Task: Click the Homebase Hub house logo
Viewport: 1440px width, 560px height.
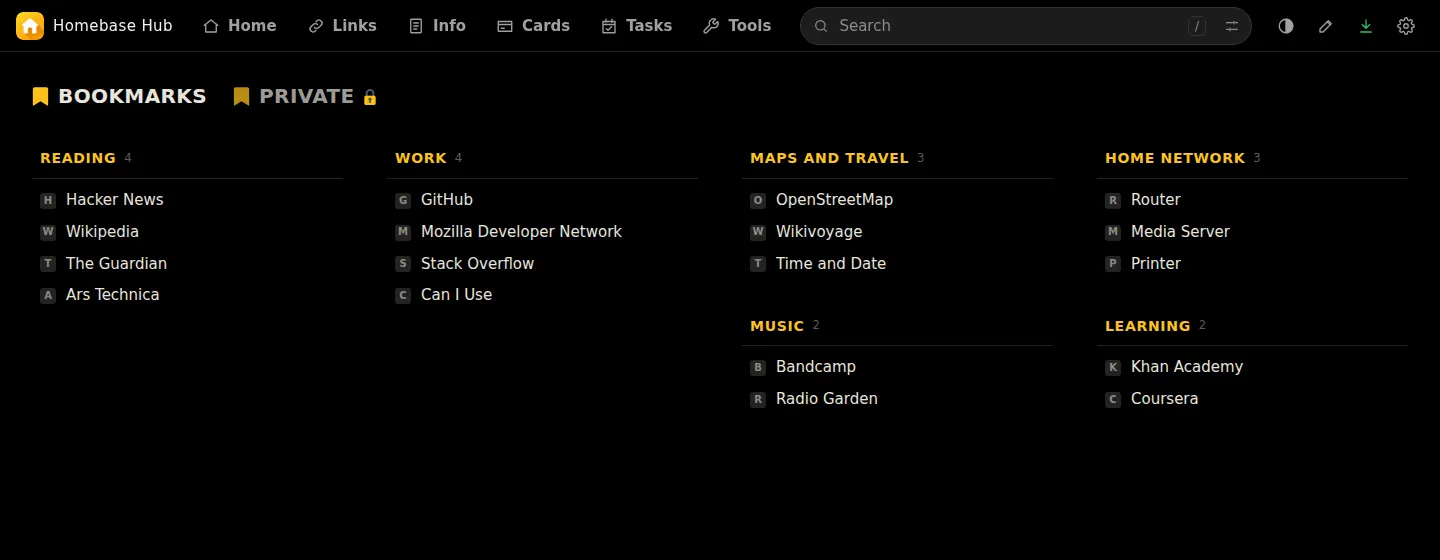Action: click(30, 26)
